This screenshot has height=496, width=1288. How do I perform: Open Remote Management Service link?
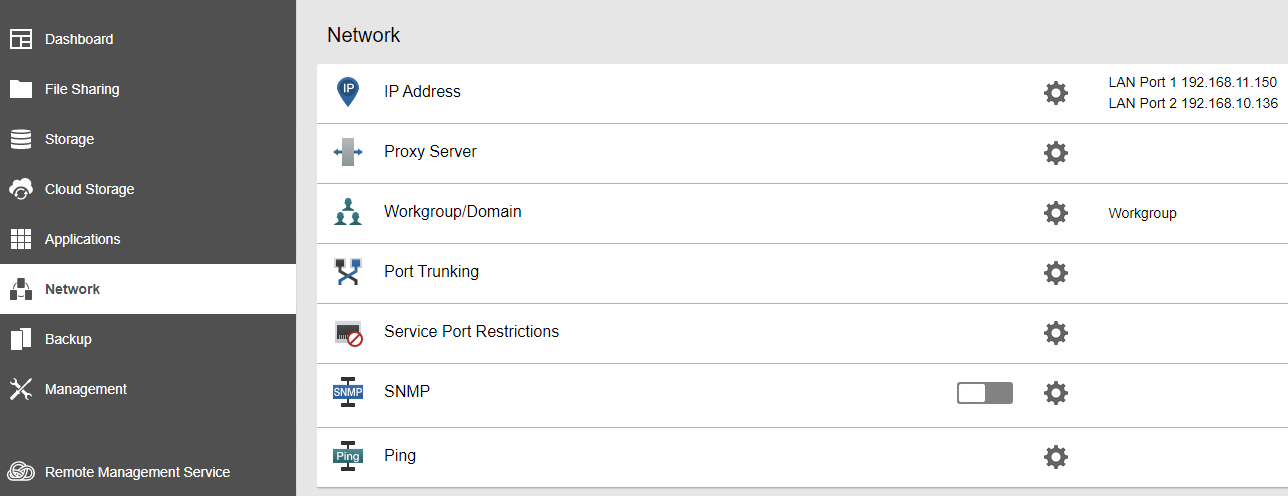pos(137,472)
